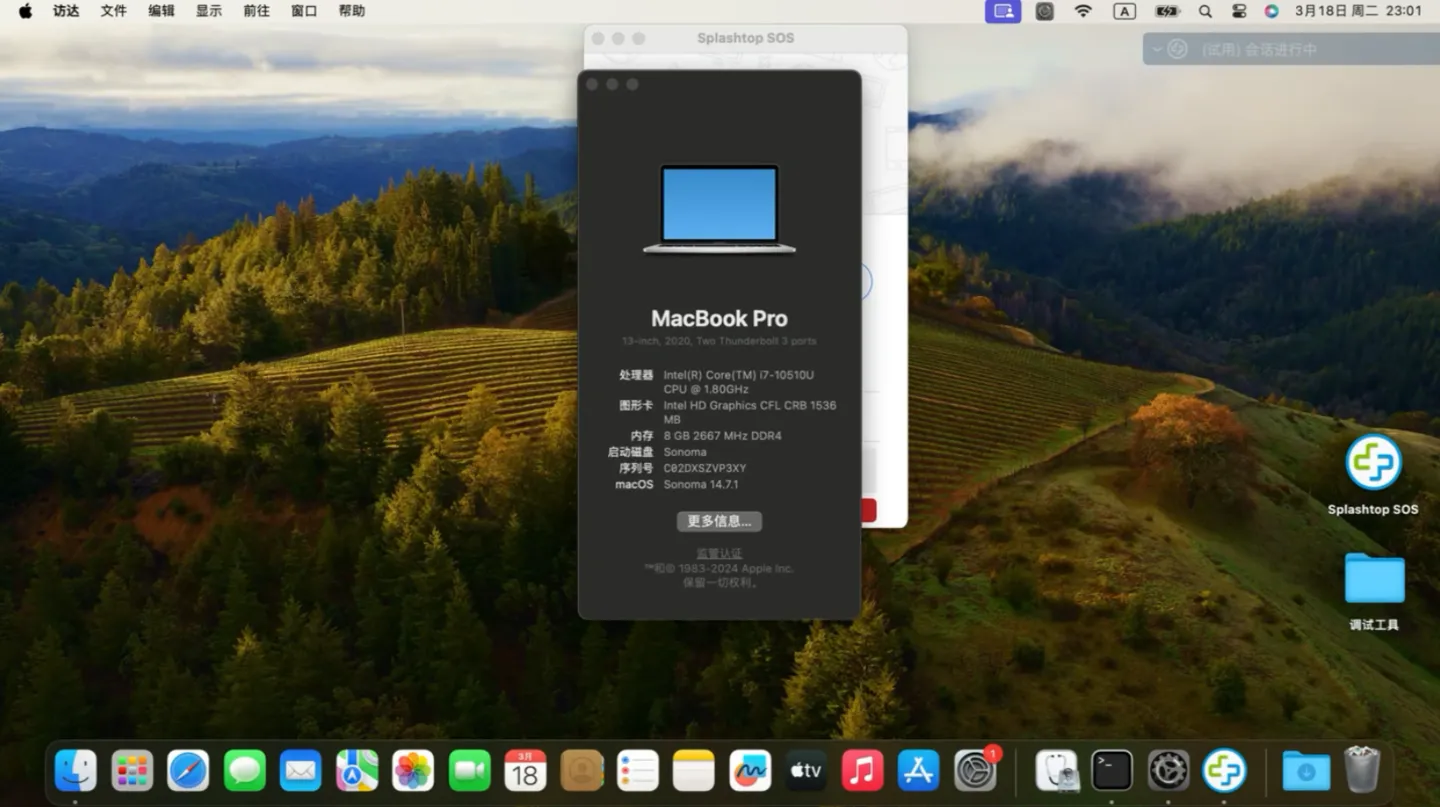Open the Apple menu
The image size is (1440, 807).
click(25, 11)
